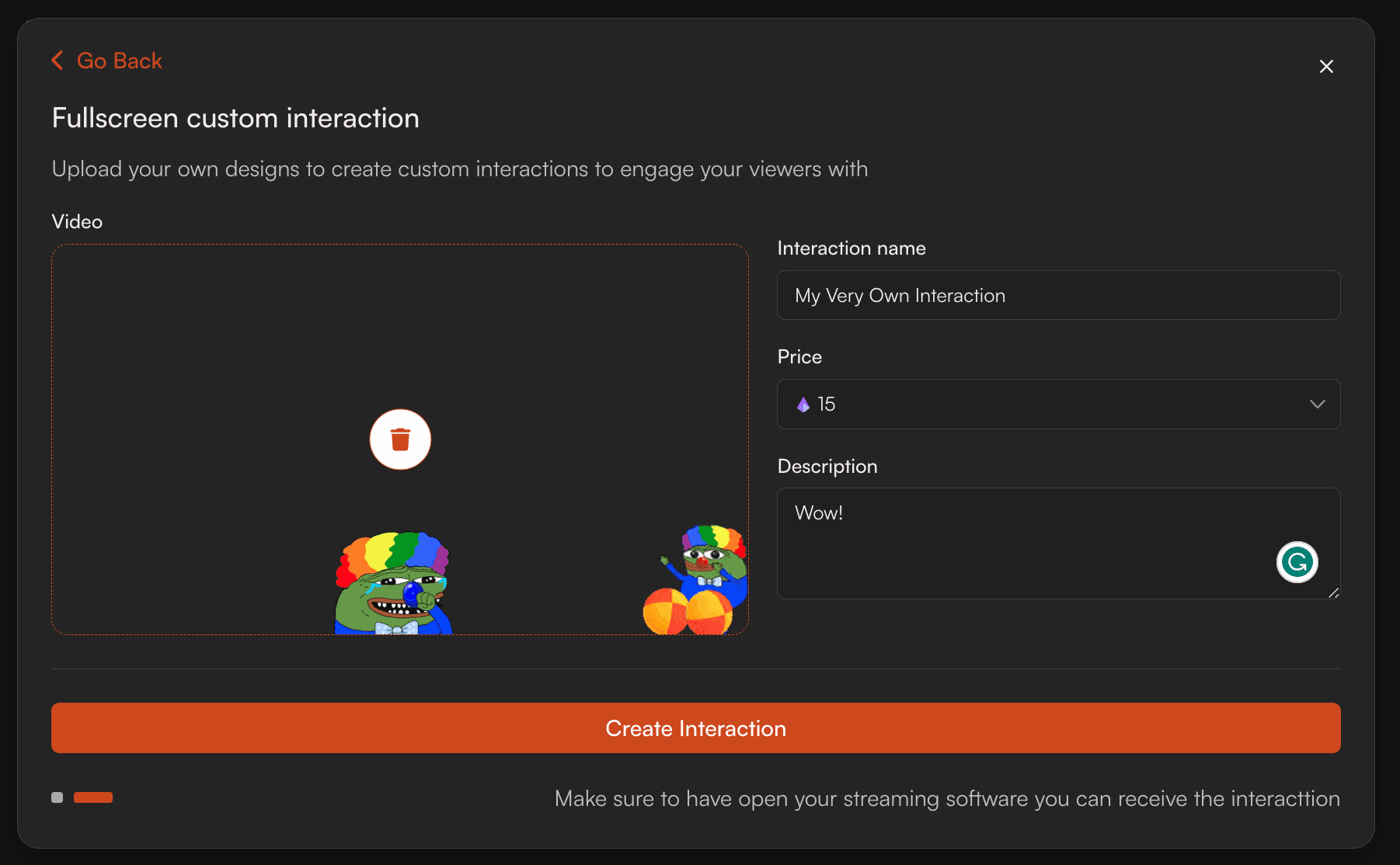Click the Interaction name label
The image size is (1400, 865).
[851, 248]
